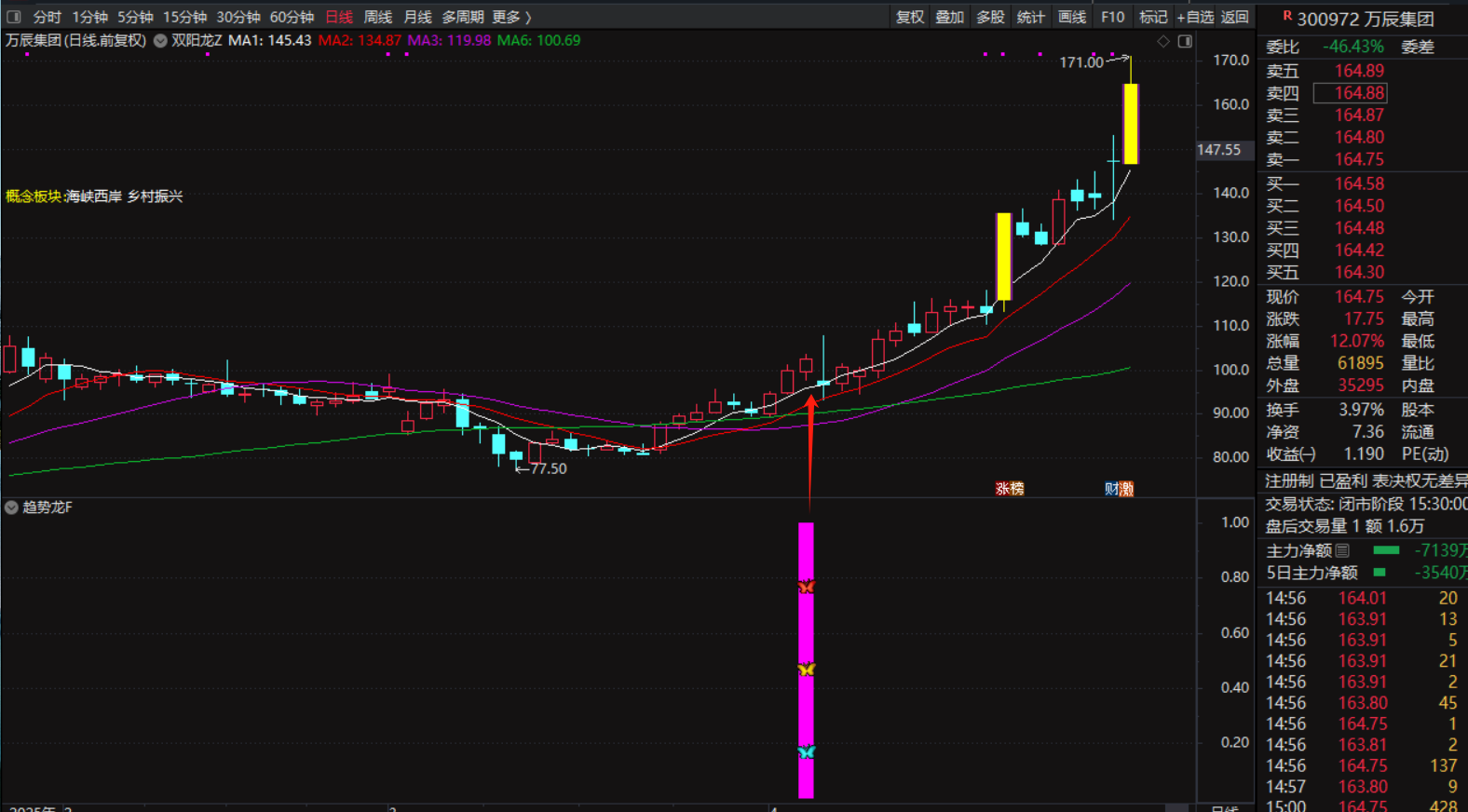Click the cyan butterfly marker on the magenta bar
Image resolution: width=1468 pixels, height=812 pixels.
pos(807,752)
